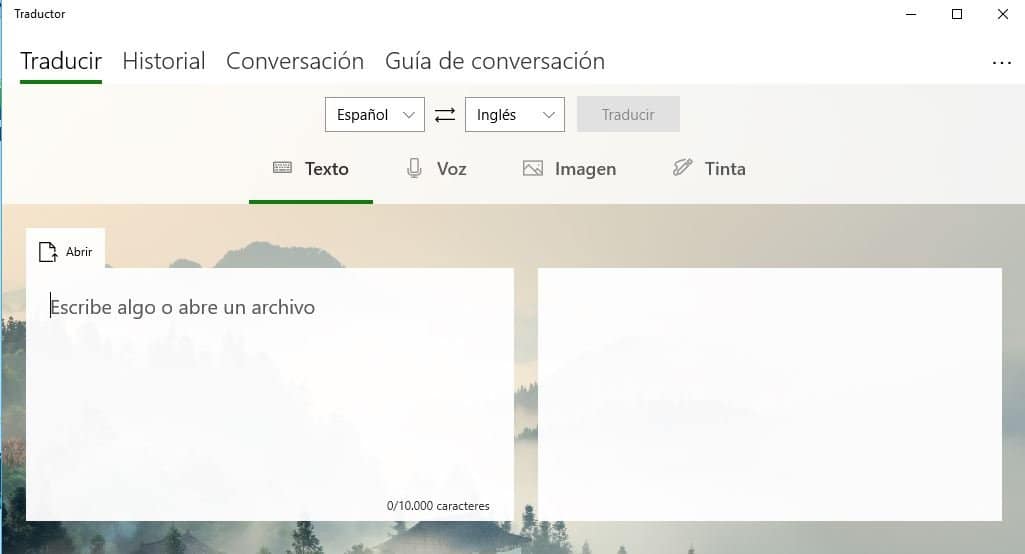Click Abrir to open a file

tap(65, 251)
